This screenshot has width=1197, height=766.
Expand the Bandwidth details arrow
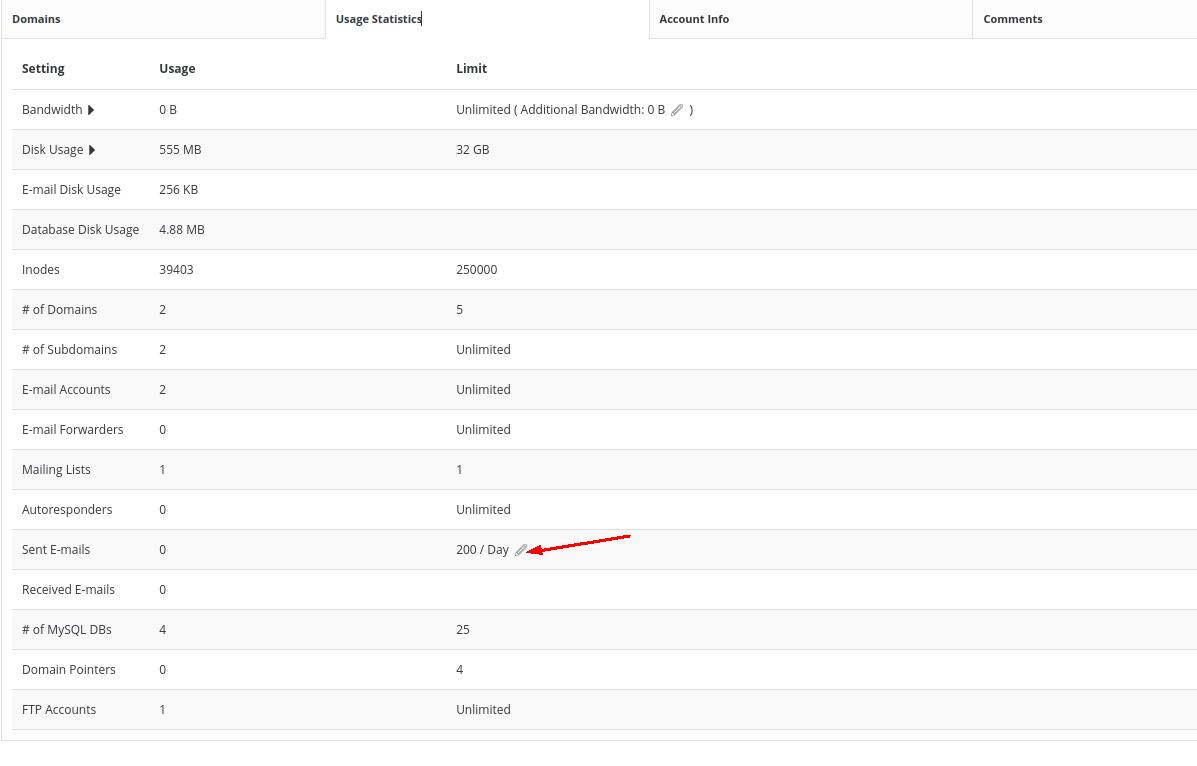(91, 110)
